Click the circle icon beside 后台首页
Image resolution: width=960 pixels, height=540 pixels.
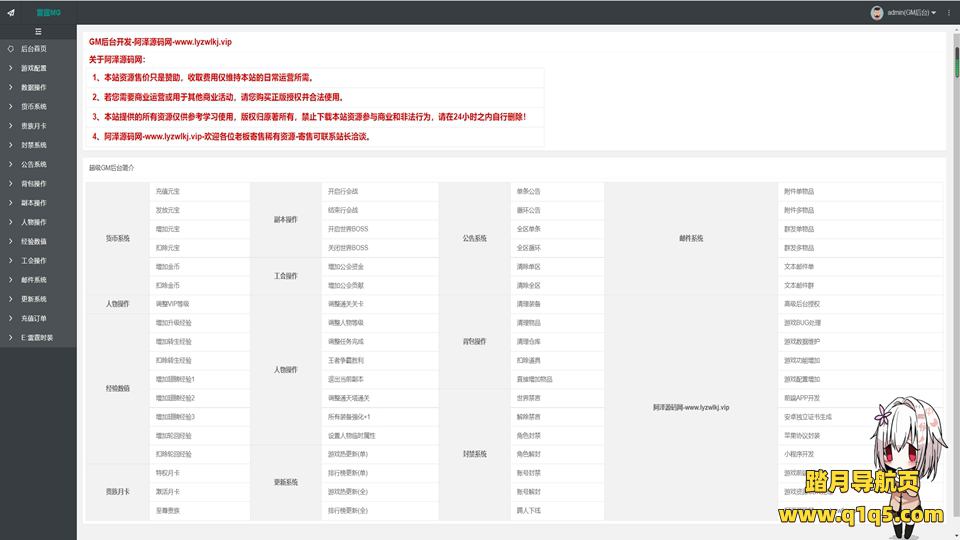(x=11, y=48)
